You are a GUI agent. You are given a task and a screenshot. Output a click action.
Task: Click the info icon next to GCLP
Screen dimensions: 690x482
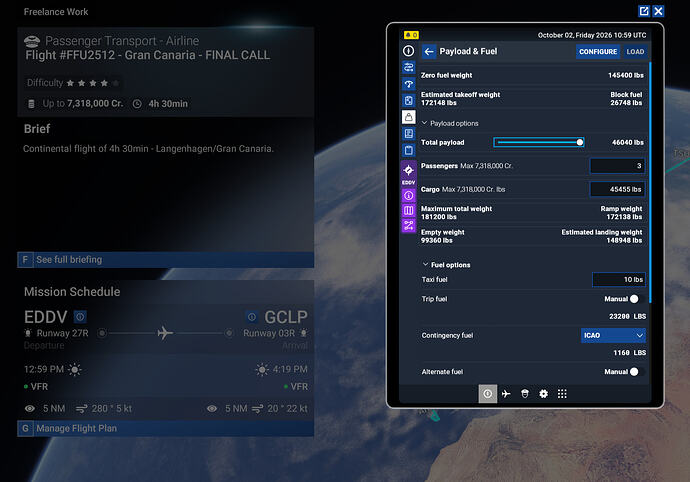252,316
